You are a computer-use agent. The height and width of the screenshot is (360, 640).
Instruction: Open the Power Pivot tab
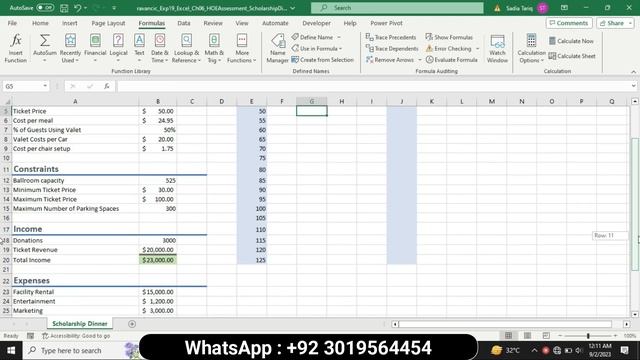pos(386,23)
